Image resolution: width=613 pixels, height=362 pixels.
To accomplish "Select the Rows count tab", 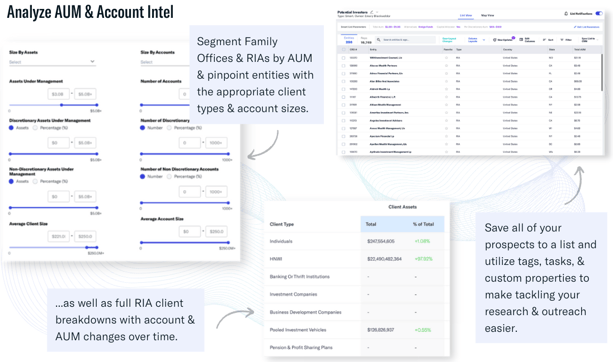I will point(366,40).
